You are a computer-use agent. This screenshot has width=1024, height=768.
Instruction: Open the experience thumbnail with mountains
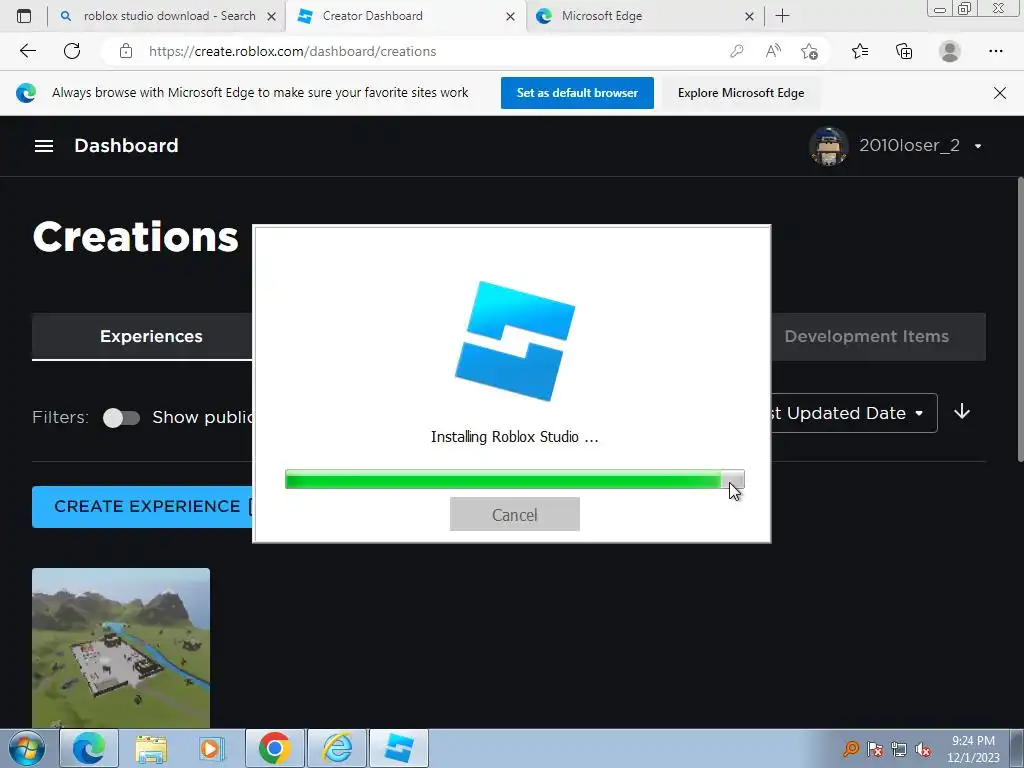point(121,648)
